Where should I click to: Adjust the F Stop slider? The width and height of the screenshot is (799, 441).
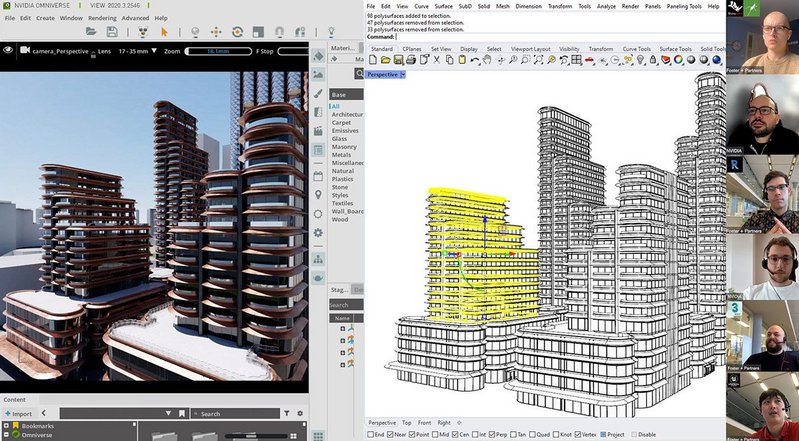[293, 51]
